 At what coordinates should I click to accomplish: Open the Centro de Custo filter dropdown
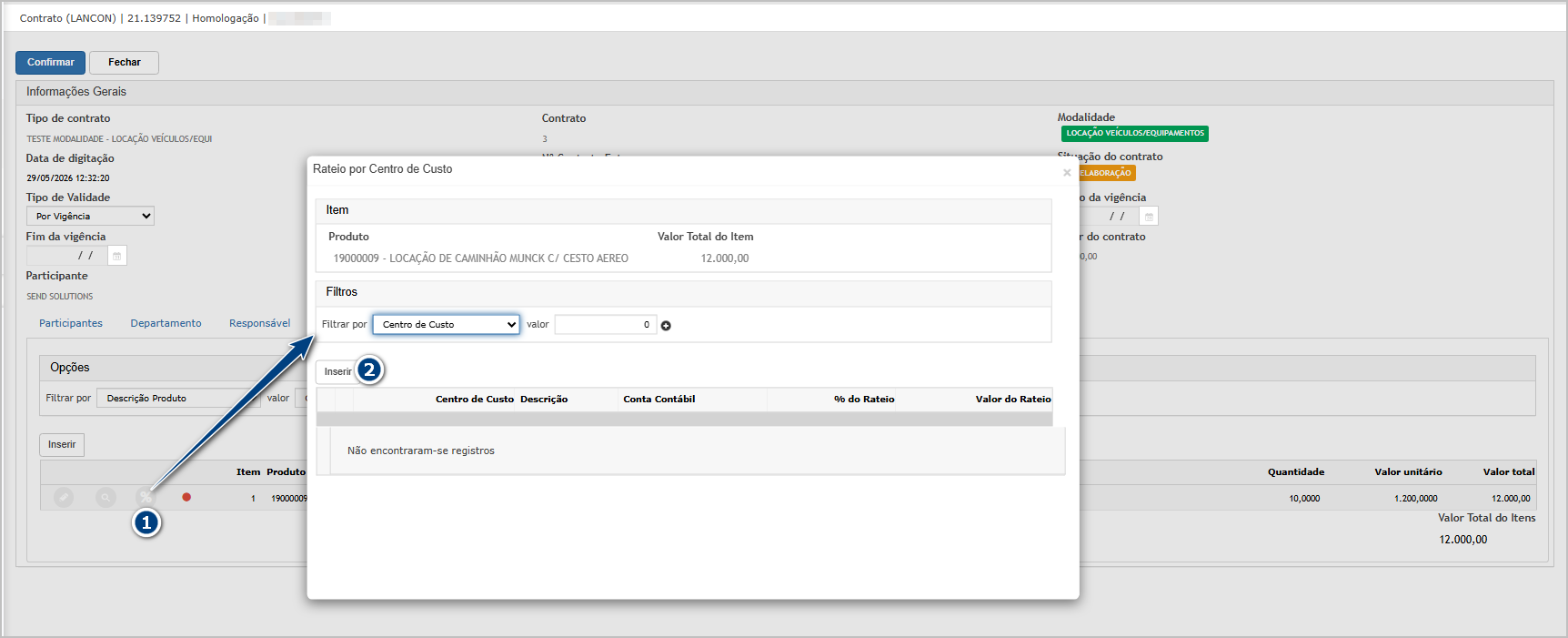[447, 324]
